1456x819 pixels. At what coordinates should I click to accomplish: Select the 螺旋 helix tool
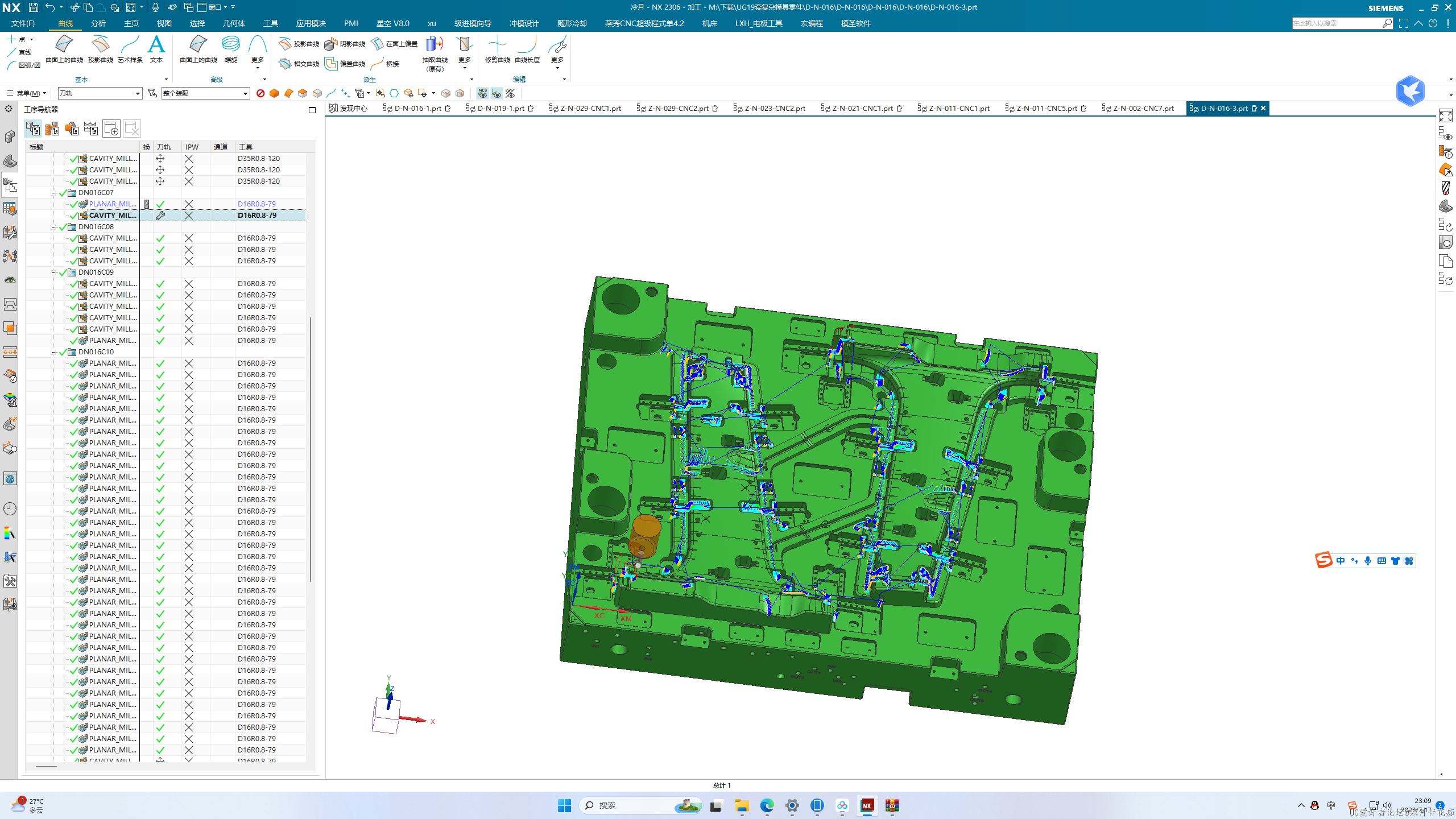[231, 49]
